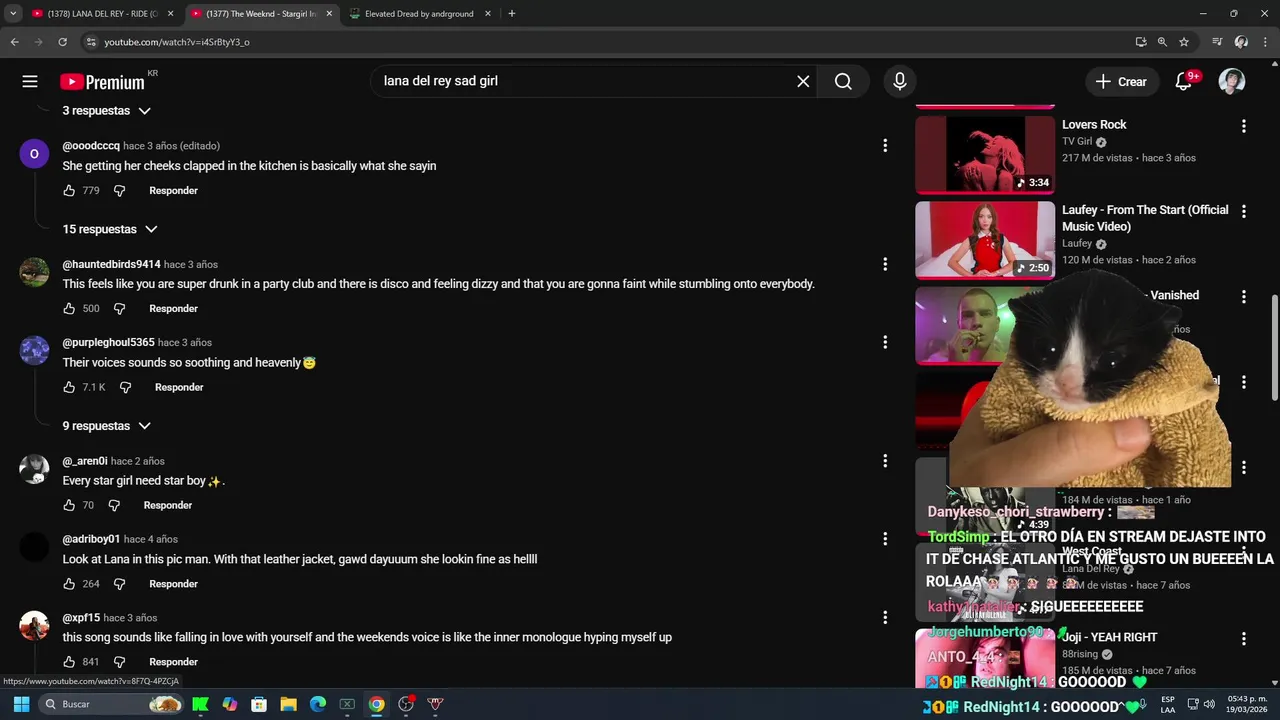Open Chrome three-dot menu
This screenshot has height=720, width=1280.
[x=1265, y=42]
